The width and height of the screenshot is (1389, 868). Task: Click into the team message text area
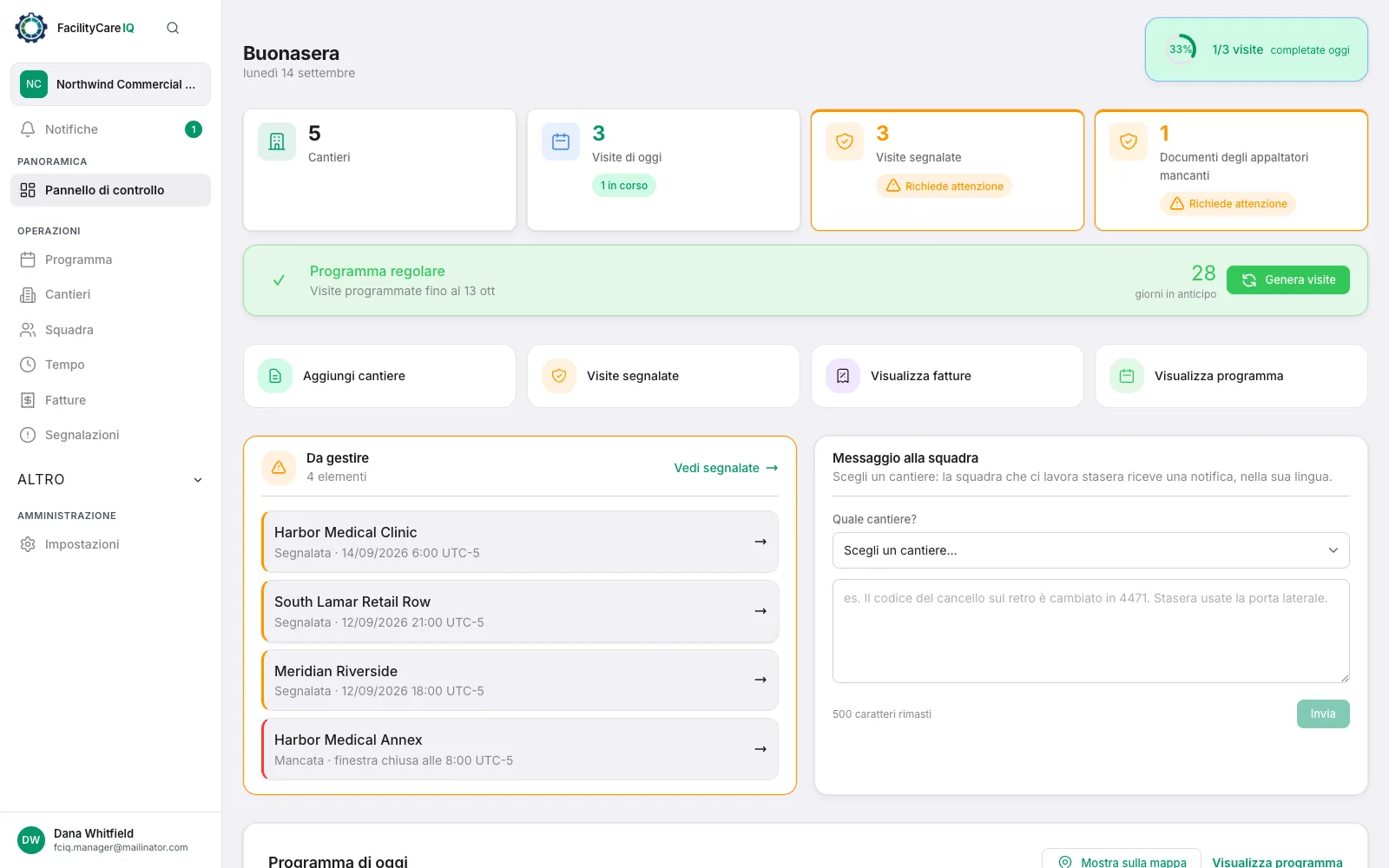coord(1090,631)
